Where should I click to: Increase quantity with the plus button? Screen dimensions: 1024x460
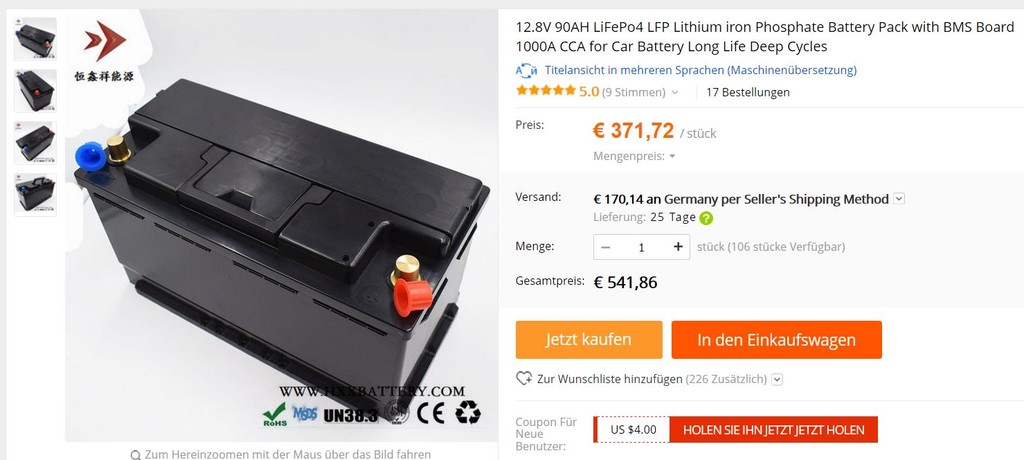point(678,247)
